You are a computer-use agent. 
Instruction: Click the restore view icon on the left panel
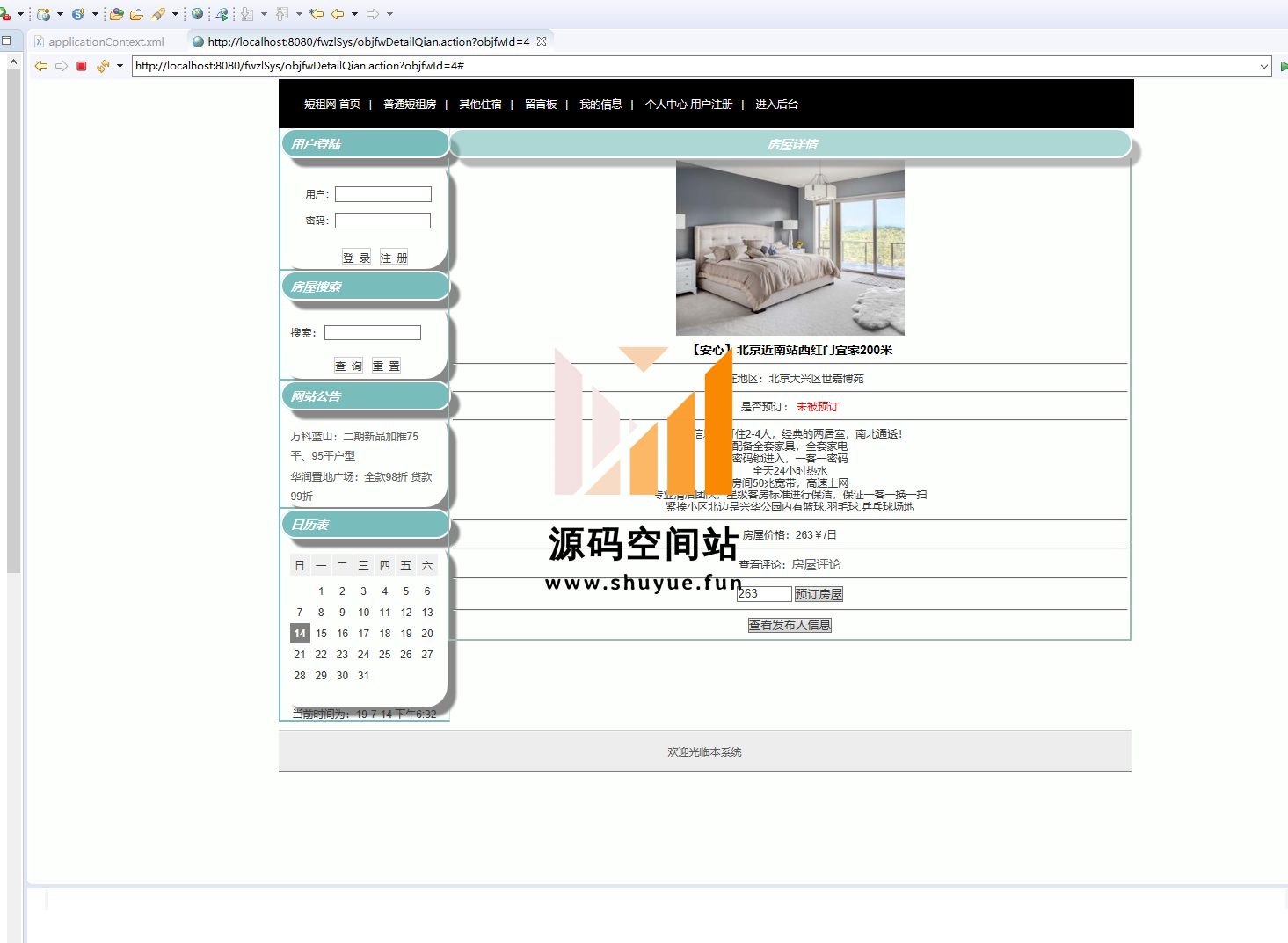[6, 40]
